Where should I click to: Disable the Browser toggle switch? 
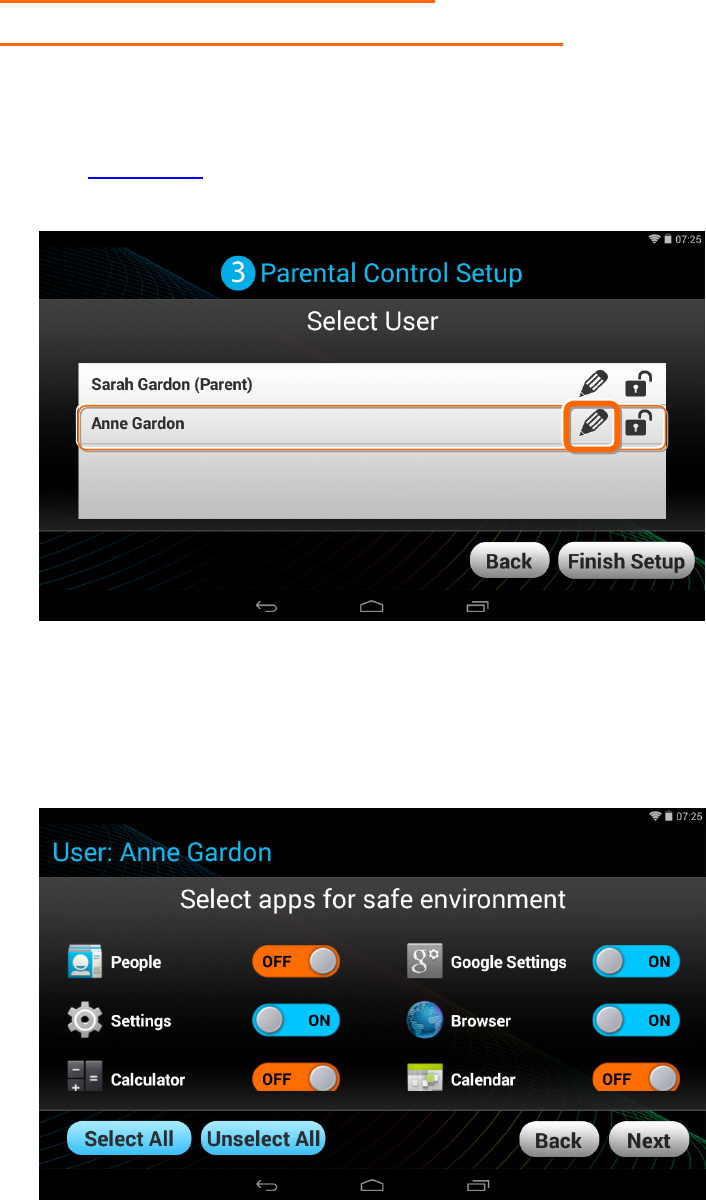[x=636, y=1021]
